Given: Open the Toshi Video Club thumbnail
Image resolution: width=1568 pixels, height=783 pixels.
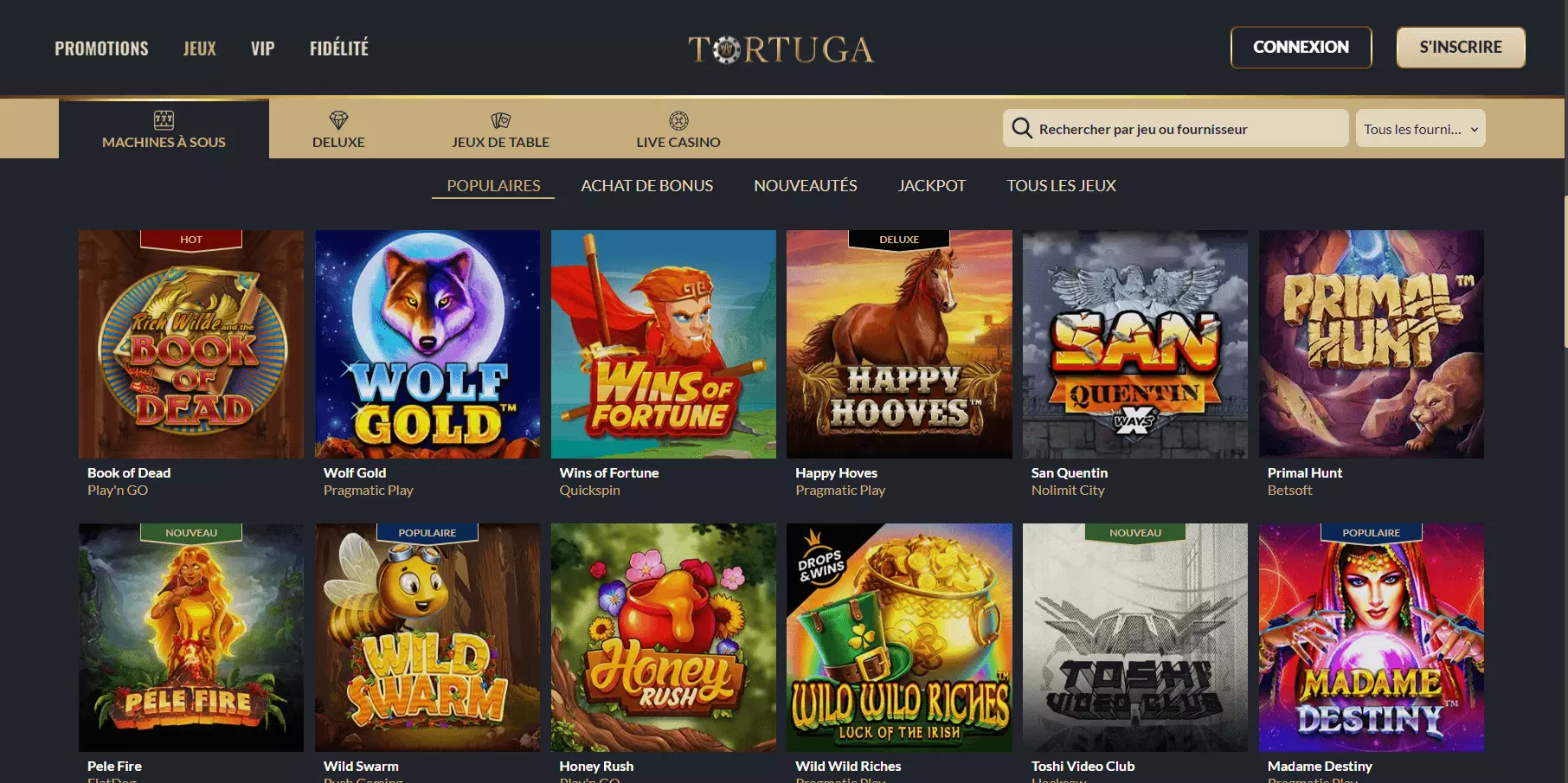Looking at the screenshot, I should [1135, 638].
